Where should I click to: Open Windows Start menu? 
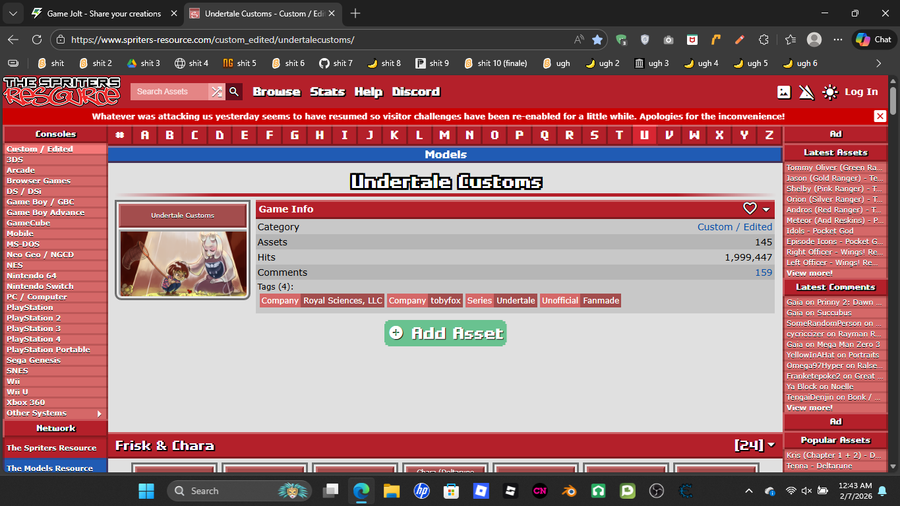click(146, 491)
